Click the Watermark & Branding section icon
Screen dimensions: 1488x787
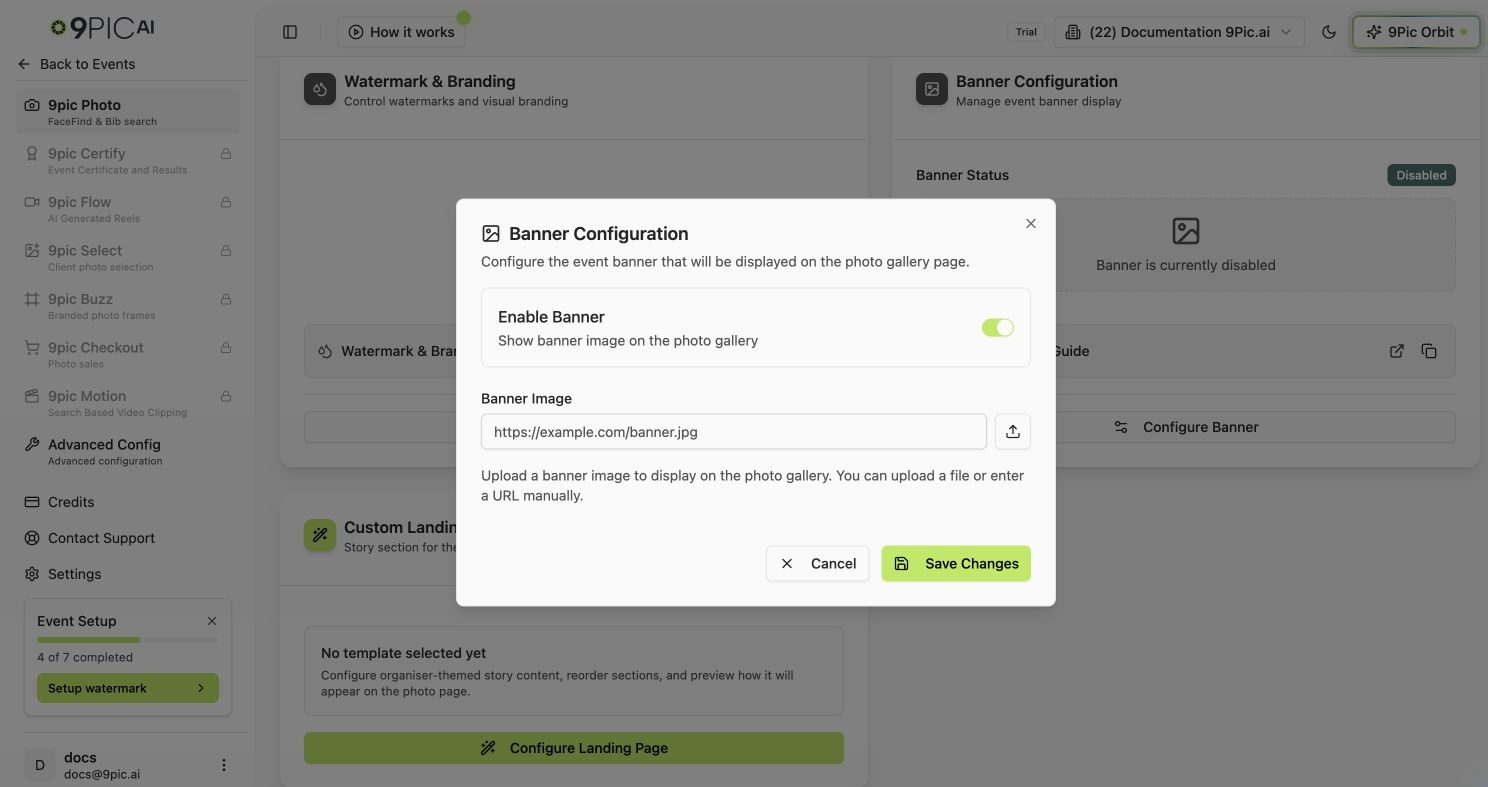pos(320,89)
